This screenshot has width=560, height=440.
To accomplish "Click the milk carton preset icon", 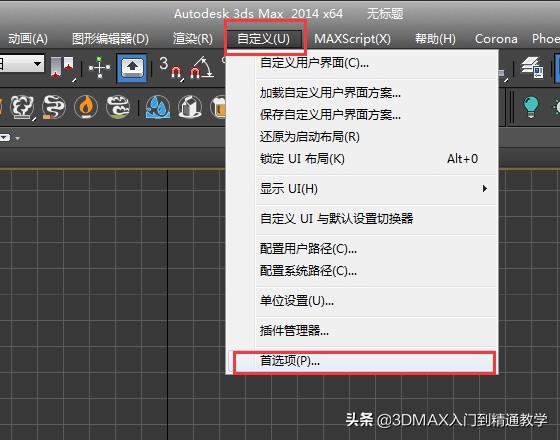I will pyautogui.click(x=190, y=107).
